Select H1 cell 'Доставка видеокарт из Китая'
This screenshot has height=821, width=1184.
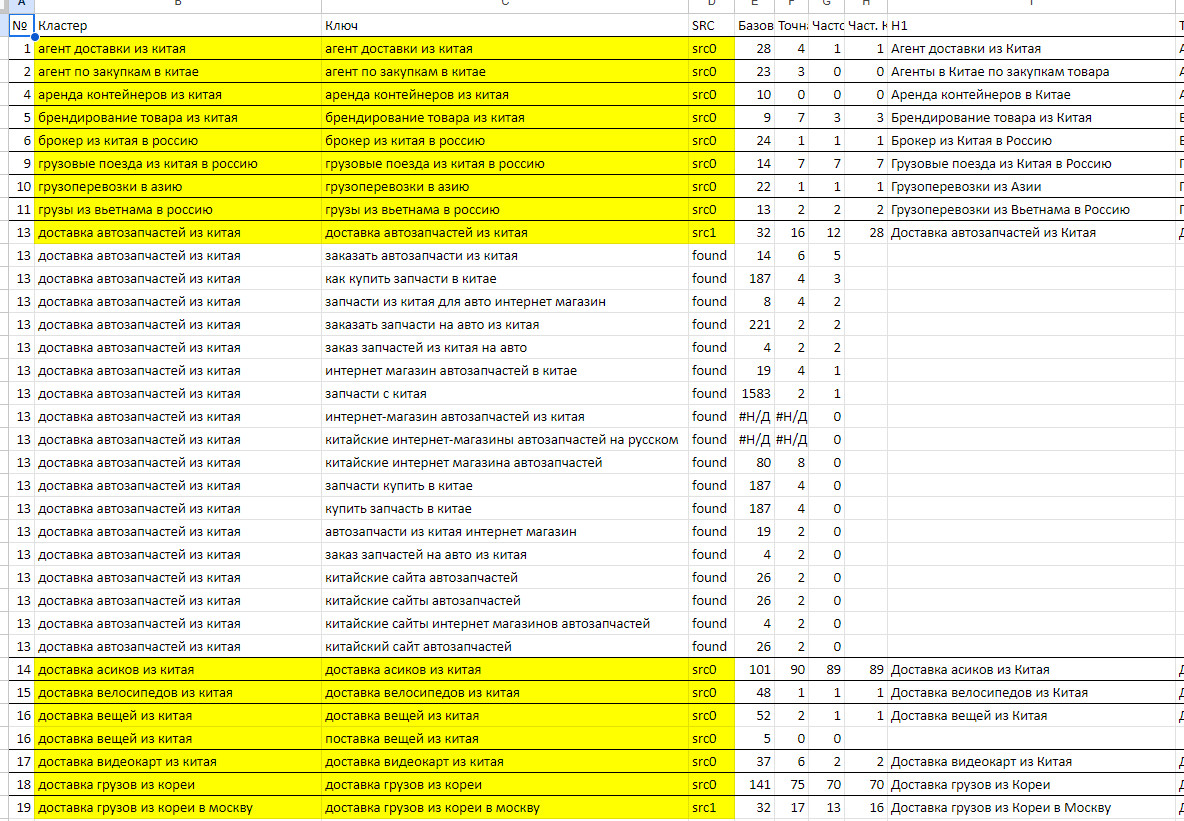[x=1031, y=762]
